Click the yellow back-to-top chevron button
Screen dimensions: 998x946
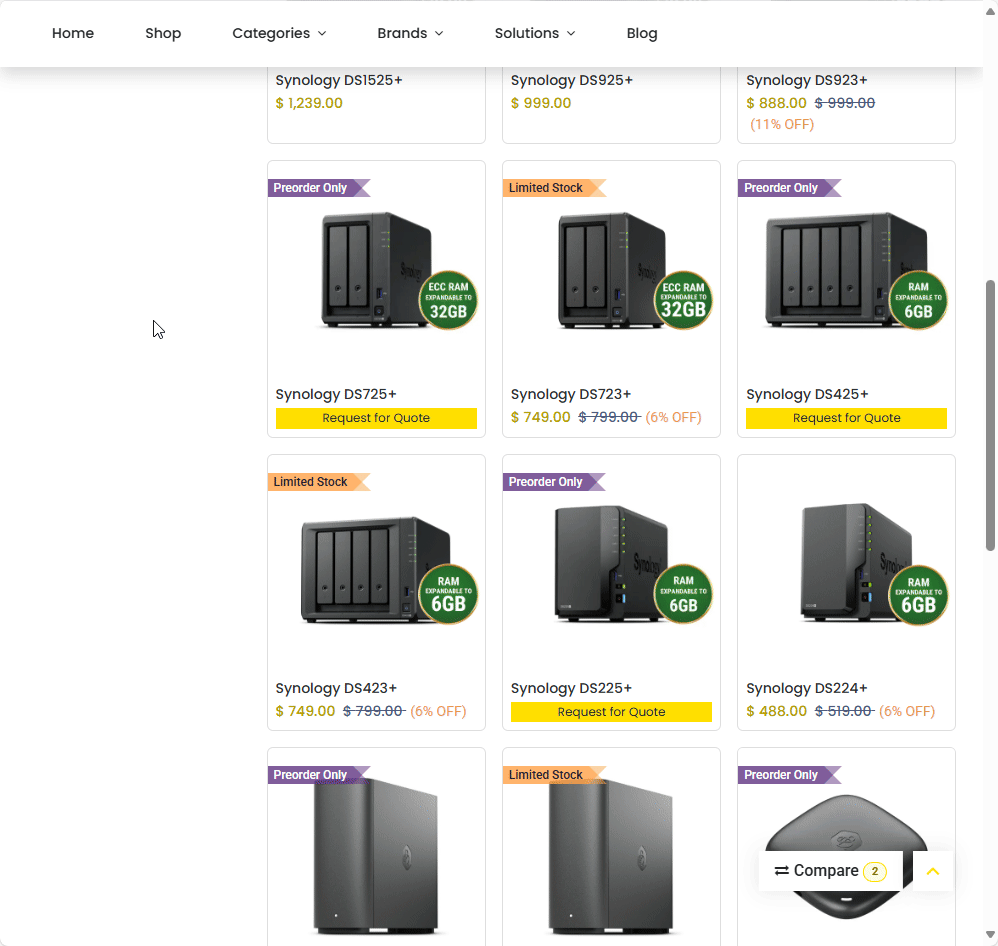click(932, 871)
